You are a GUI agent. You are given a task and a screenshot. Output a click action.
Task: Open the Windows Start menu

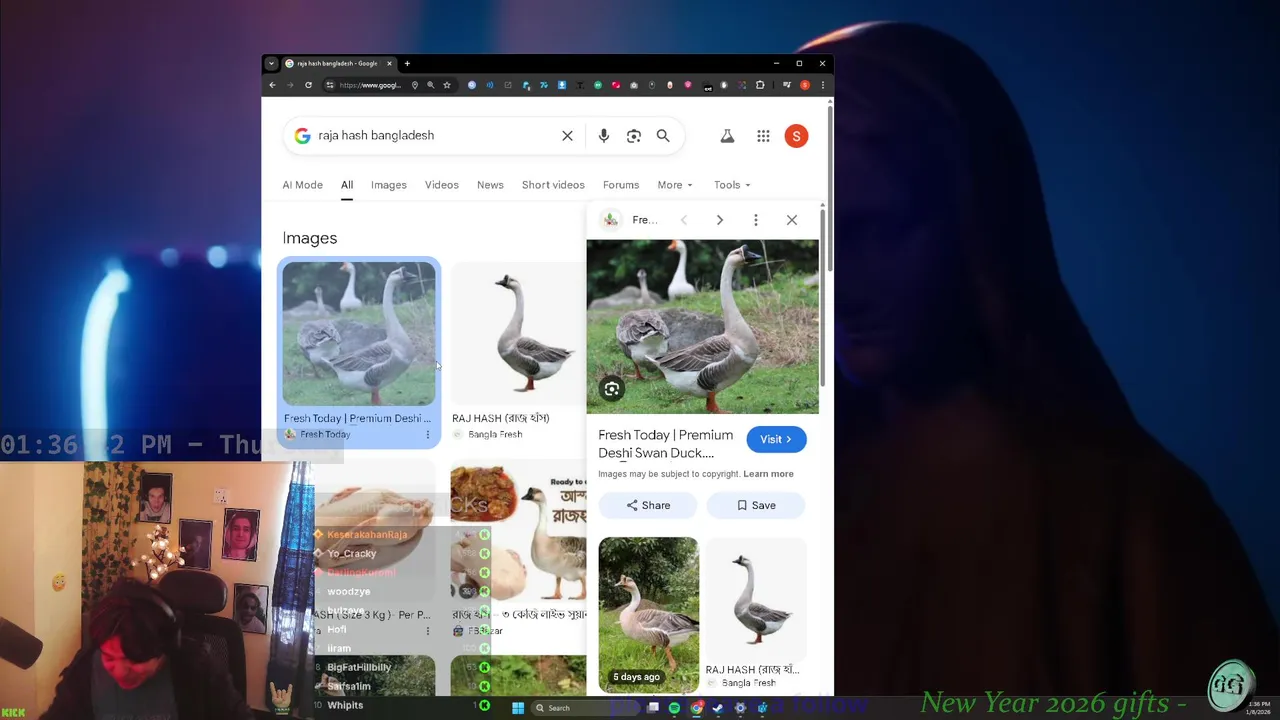click(518, 708)
